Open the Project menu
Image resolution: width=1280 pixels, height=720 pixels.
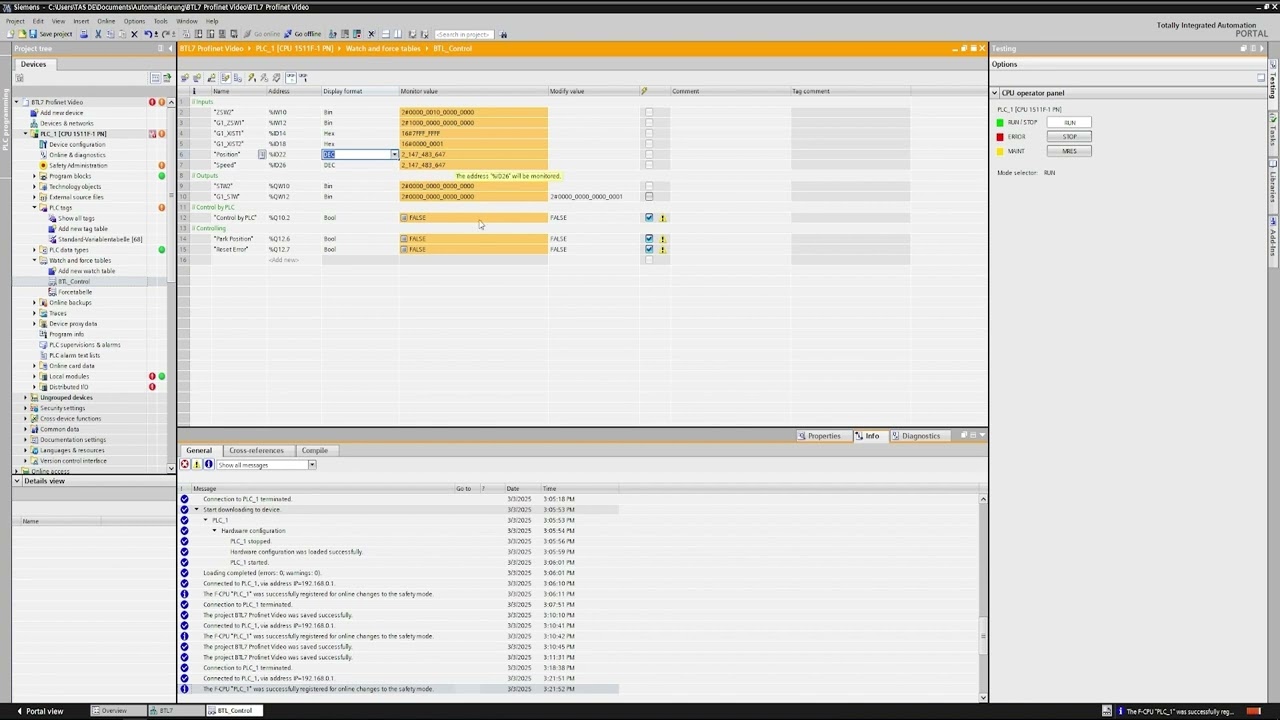point(15,21)
